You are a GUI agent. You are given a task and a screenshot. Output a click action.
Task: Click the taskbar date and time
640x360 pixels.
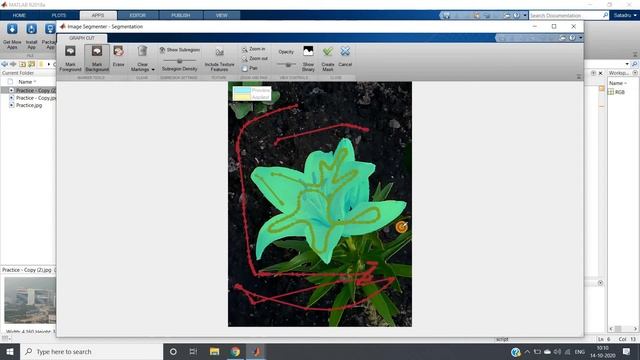click(602, 351)
